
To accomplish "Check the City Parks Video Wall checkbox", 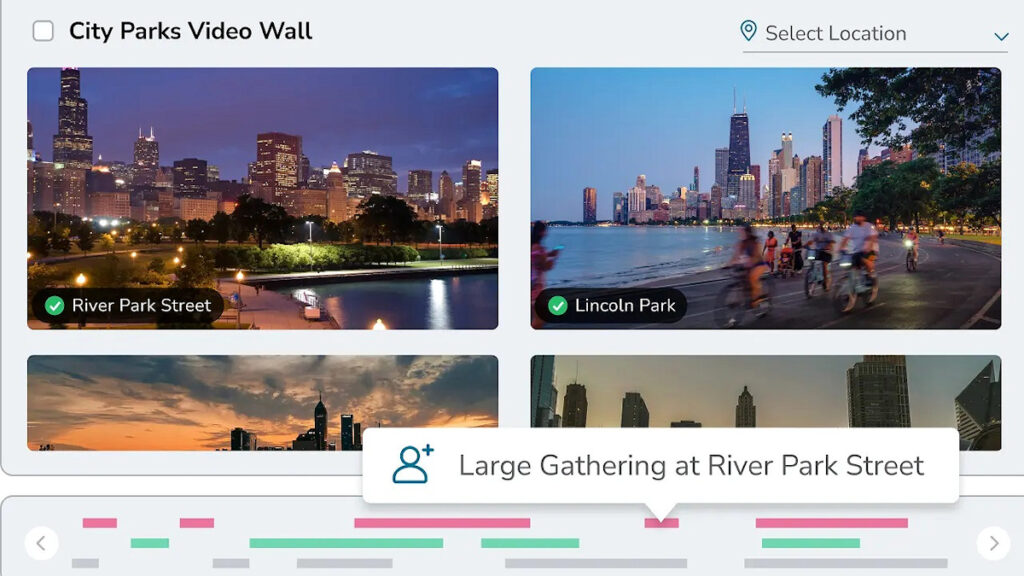I will click(43, 31).
